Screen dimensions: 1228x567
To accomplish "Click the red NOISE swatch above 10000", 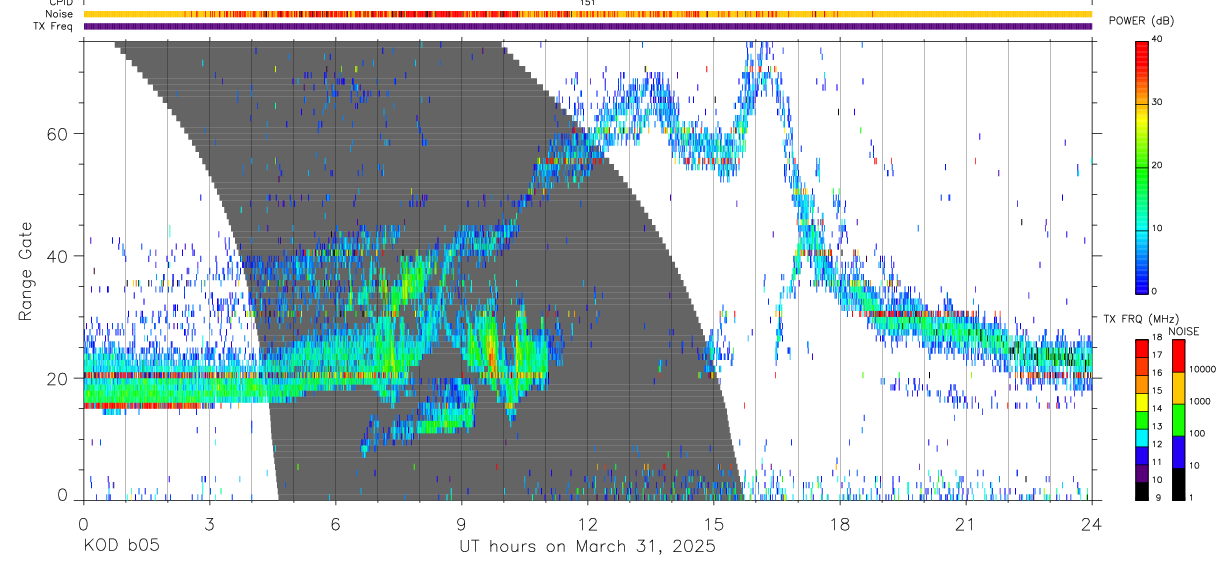I will coord(1179,356).
